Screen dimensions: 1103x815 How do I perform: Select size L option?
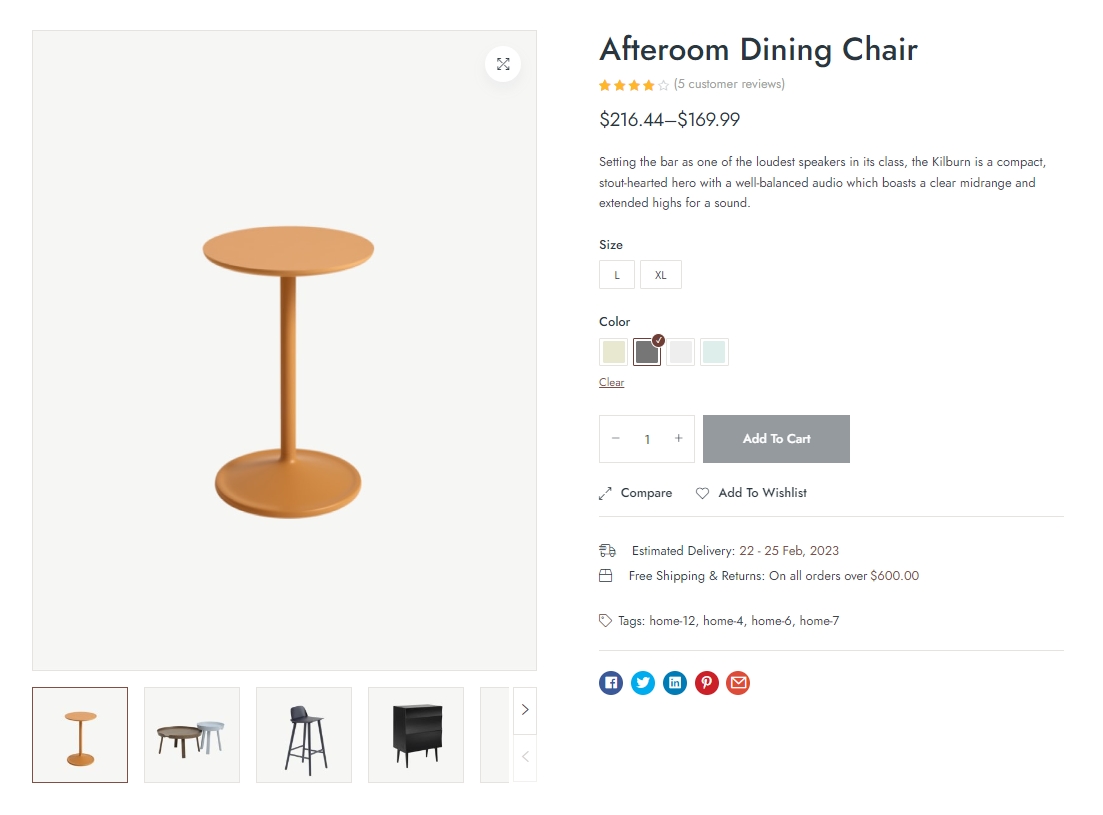click(617, 275)
